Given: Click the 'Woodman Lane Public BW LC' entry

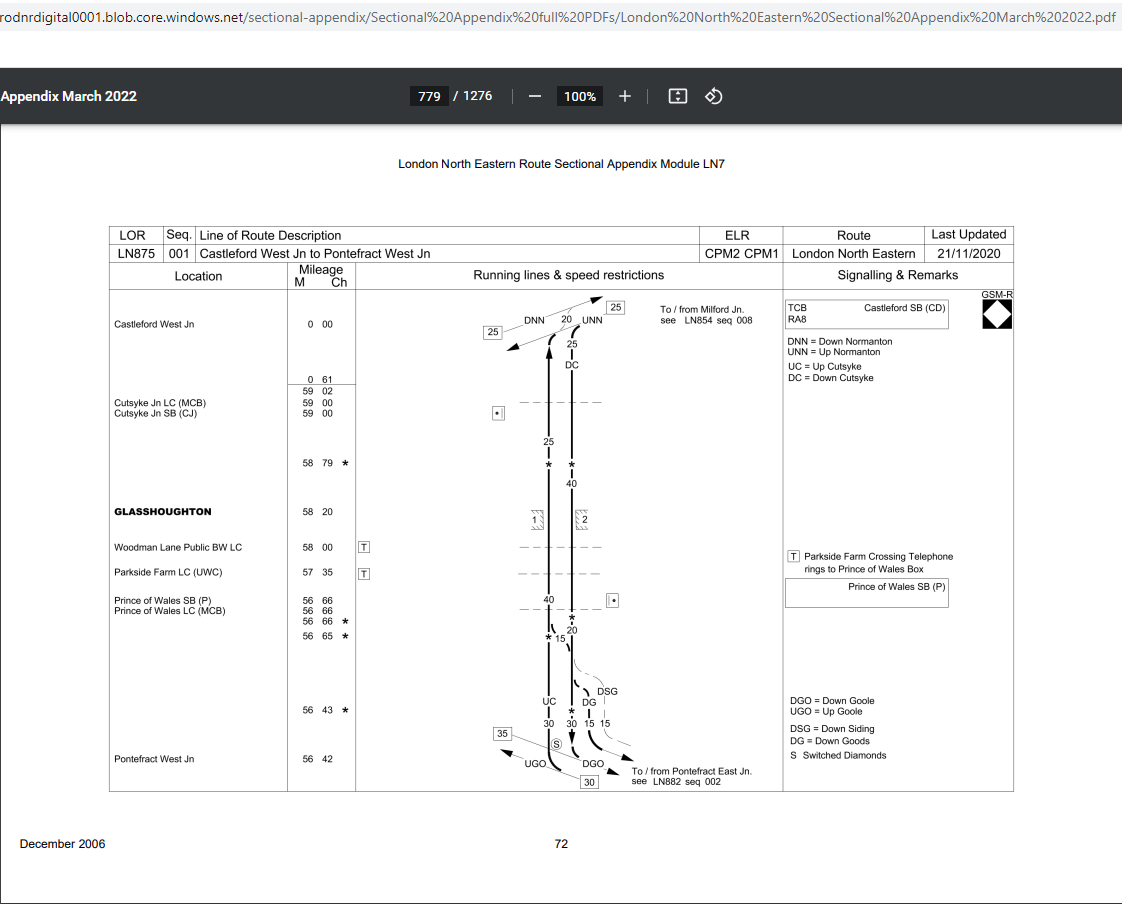Looking at the screenshot, I should pyautogui.click(x=177, y=548).
